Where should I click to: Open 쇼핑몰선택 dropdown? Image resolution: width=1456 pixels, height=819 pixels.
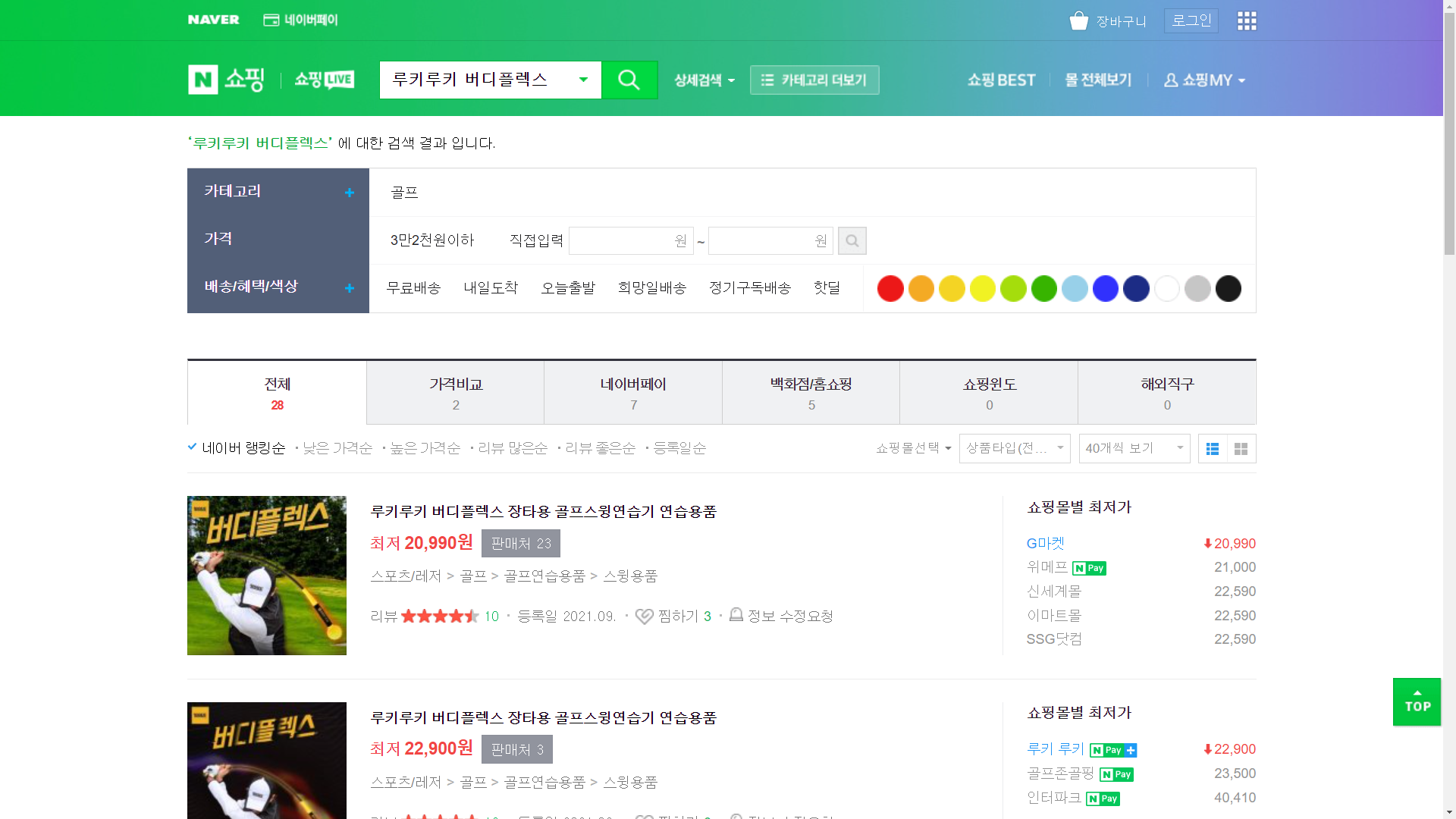click(913, 448)
